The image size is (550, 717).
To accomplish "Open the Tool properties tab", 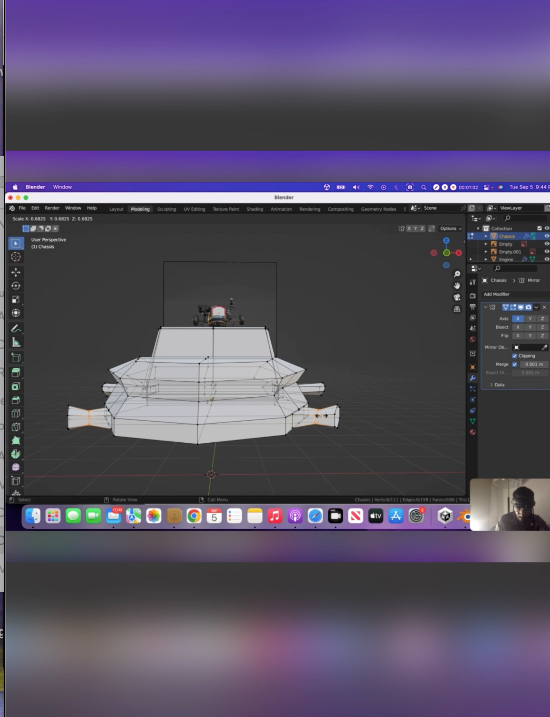I will pos(473,282).
